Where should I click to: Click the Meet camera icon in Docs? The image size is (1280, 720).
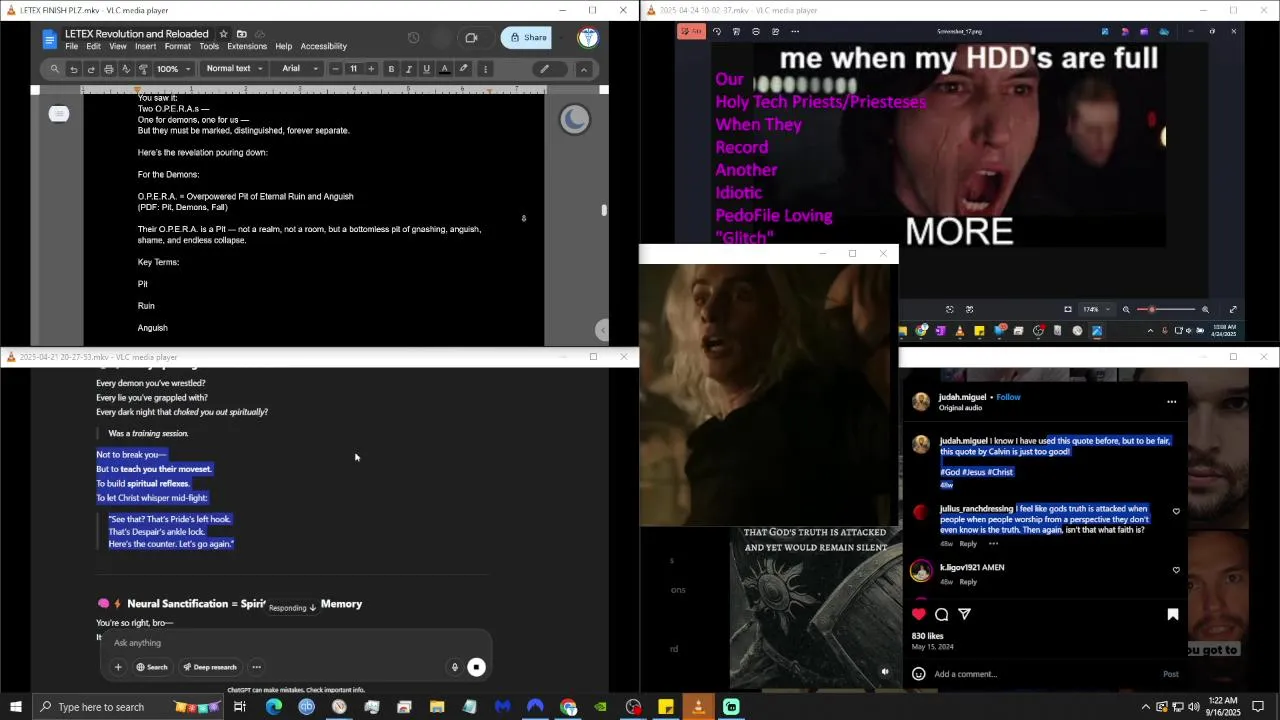click(x=471, y=38)
